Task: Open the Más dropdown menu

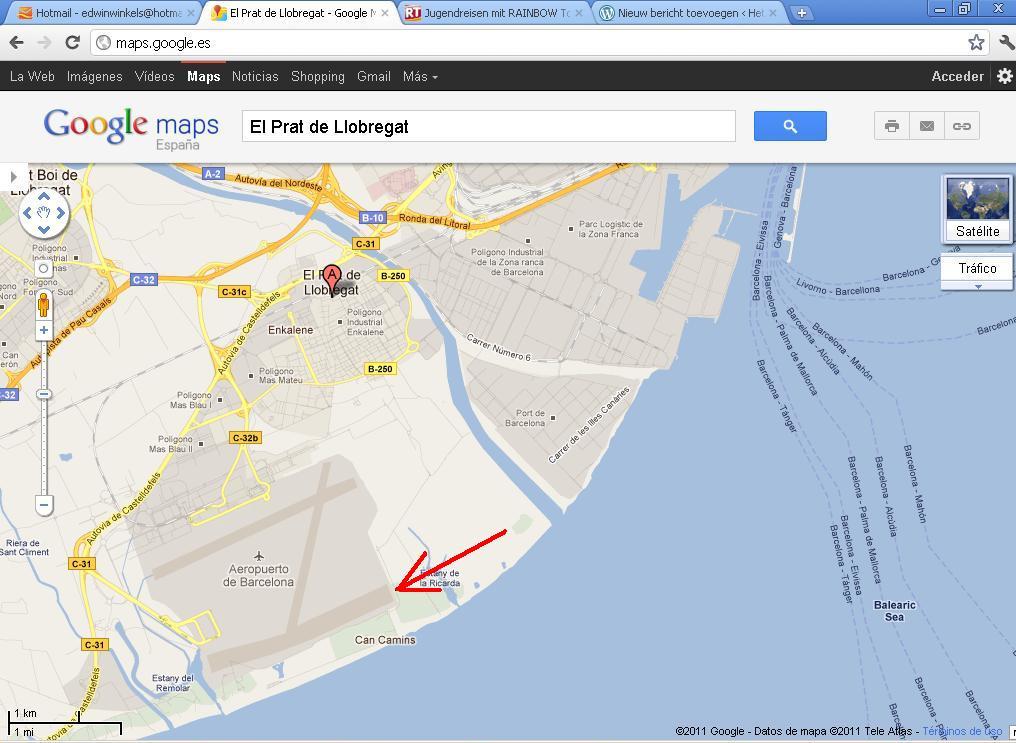Action: pyautogui.click(x=420, y=76)
